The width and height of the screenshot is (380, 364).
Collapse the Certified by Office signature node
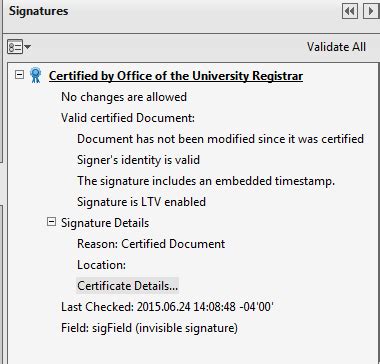pyautogui.click(x=20, y=75)
